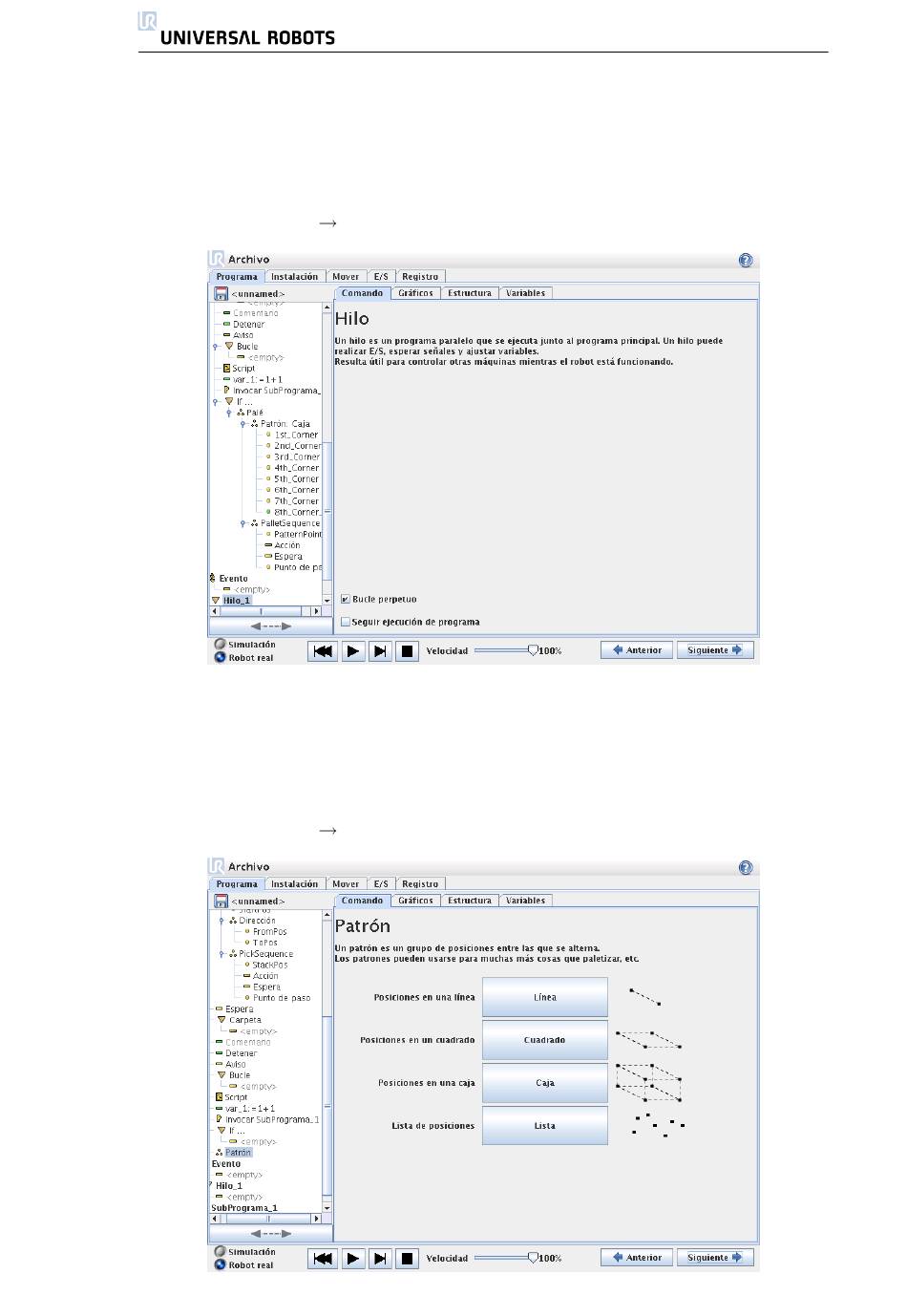Open help icon in the Patrón screen
Image resolution: width=907 pixels, height=1316 pixels.
(746, 867)
